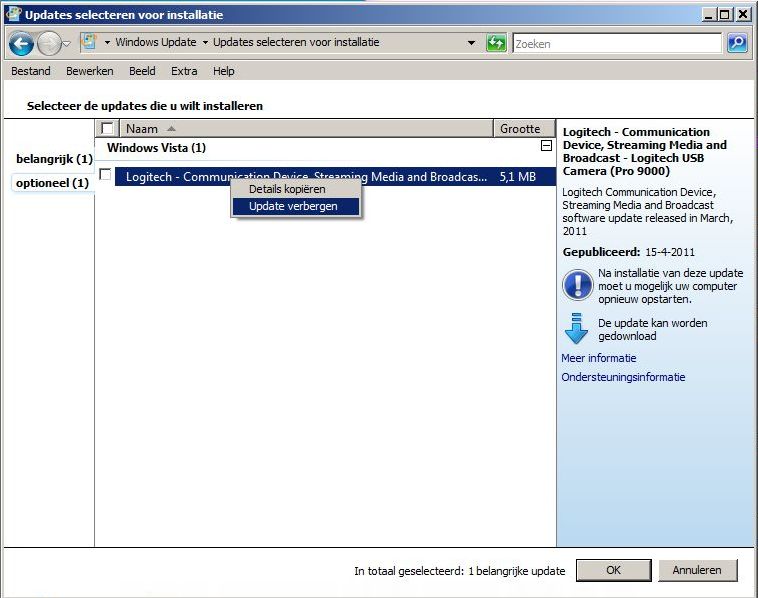The image size is (758, 598).
Task: Check the Logitech update checkbox
Action: (106, 175)
